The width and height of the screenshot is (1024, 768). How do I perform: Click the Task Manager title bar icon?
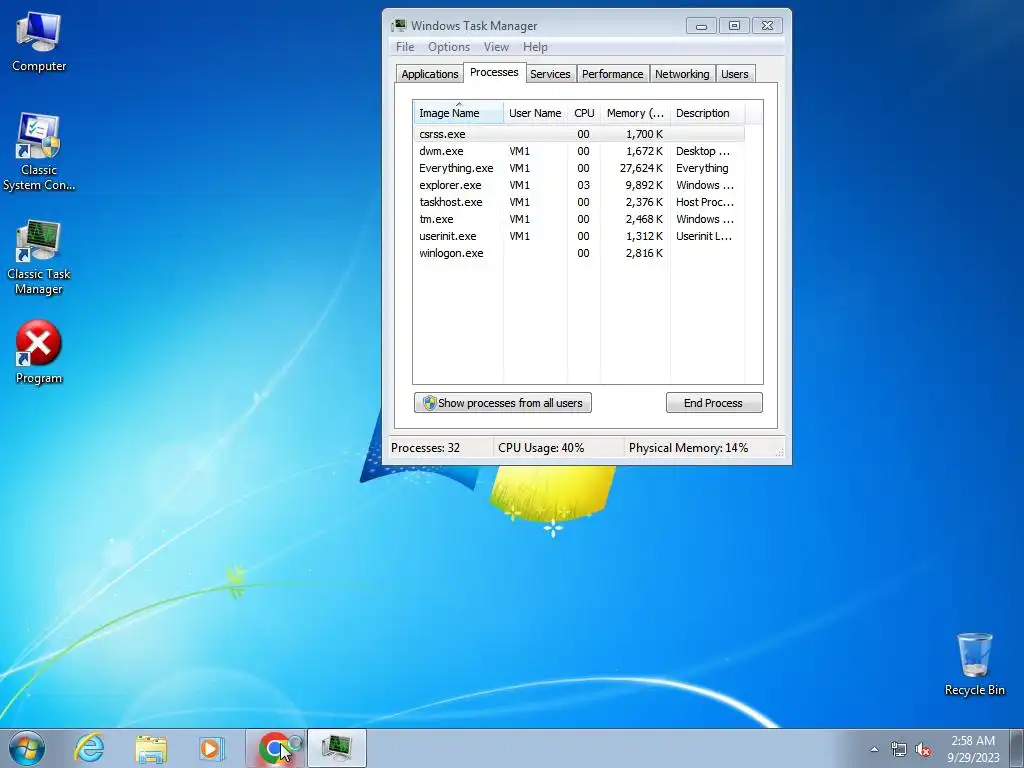pyautogui.click(x=398, y=25)
